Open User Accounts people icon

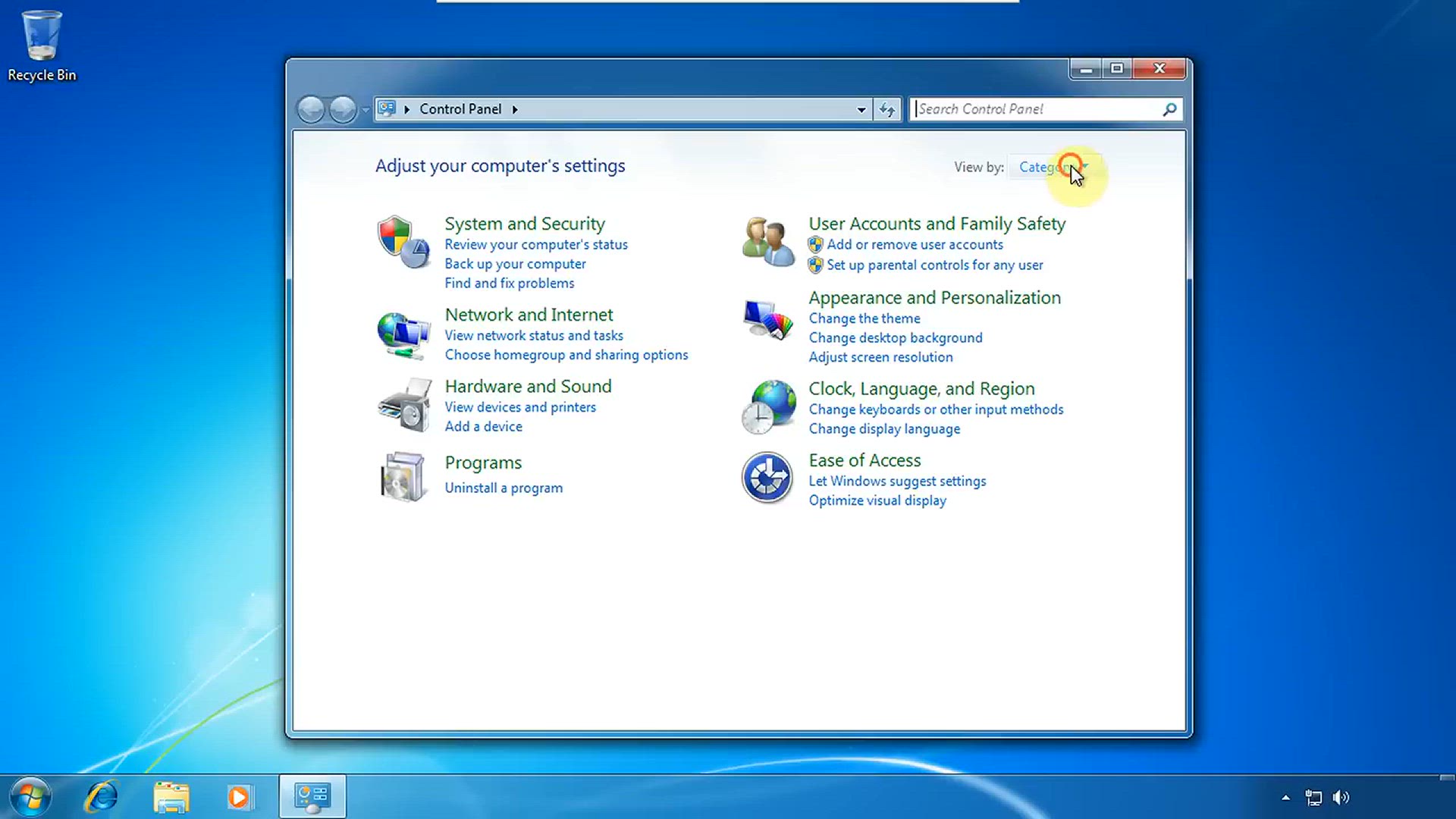point(768,241)
